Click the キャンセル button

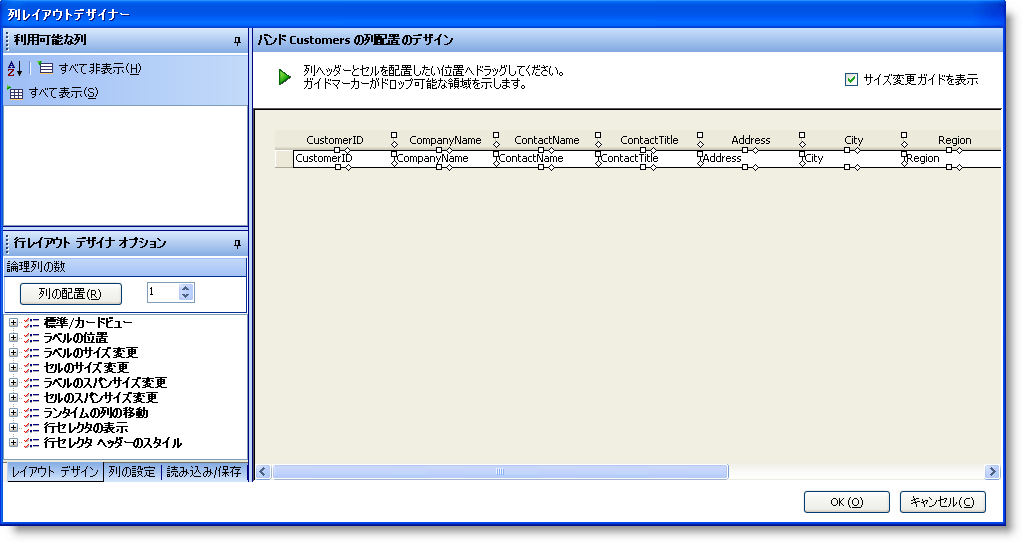pos(942,502)
